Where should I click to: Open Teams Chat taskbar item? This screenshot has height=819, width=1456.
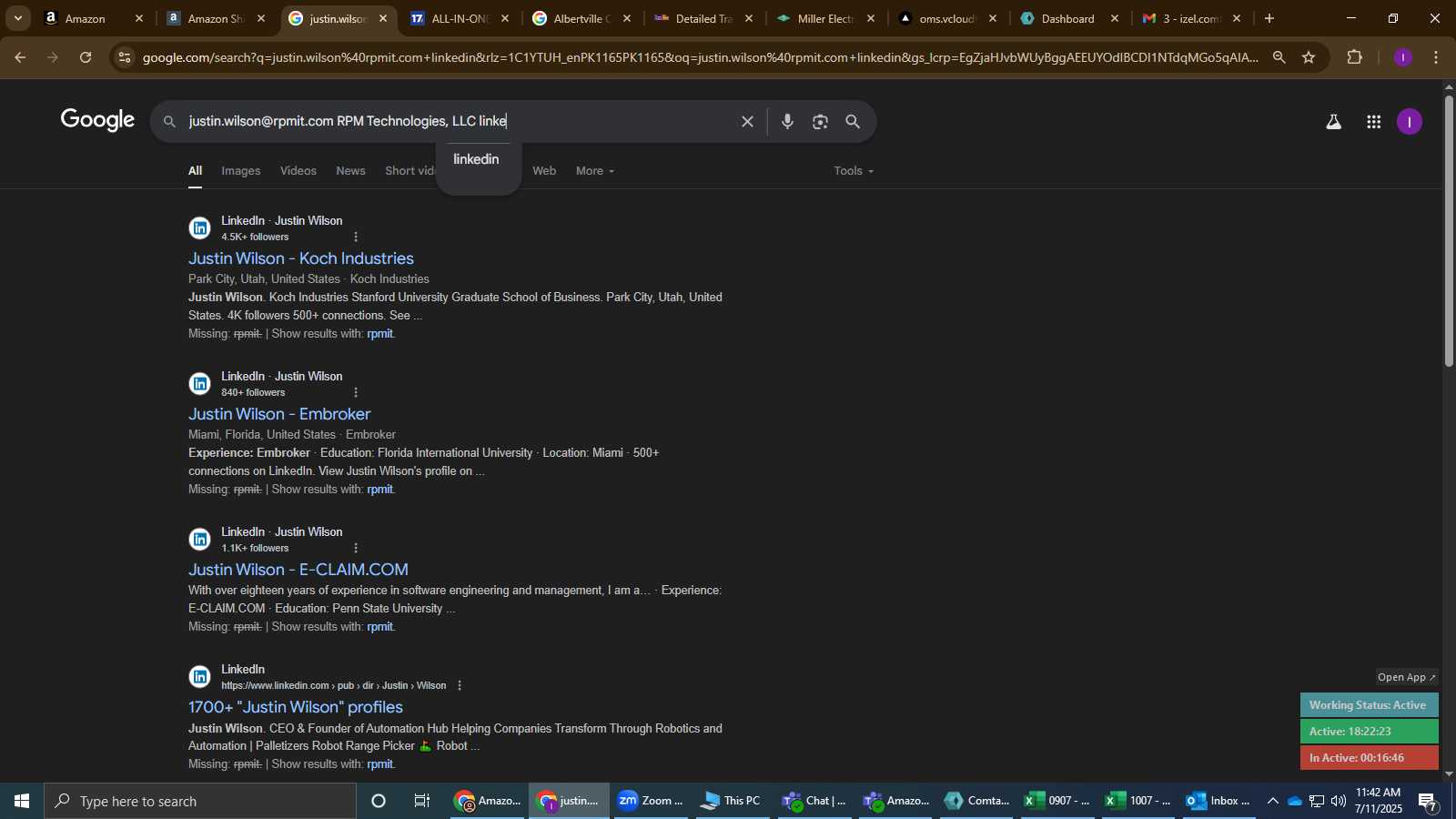click(814, 801)
